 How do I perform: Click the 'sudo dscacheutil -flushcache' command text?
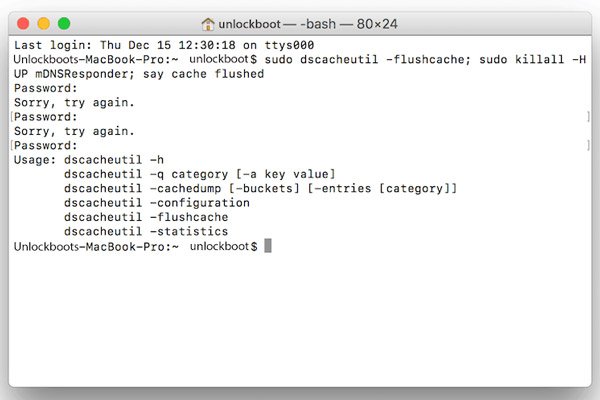coord(367,60)
